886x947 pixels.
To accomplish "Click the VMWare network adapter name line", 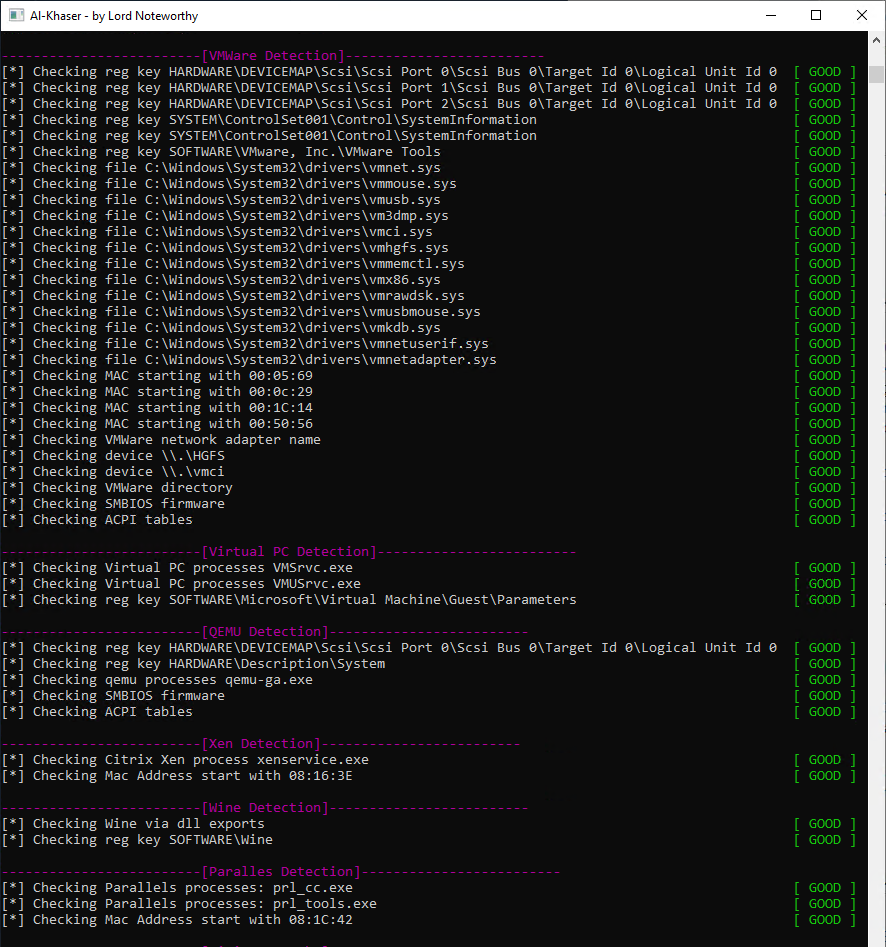I will [x=161, y=440].
